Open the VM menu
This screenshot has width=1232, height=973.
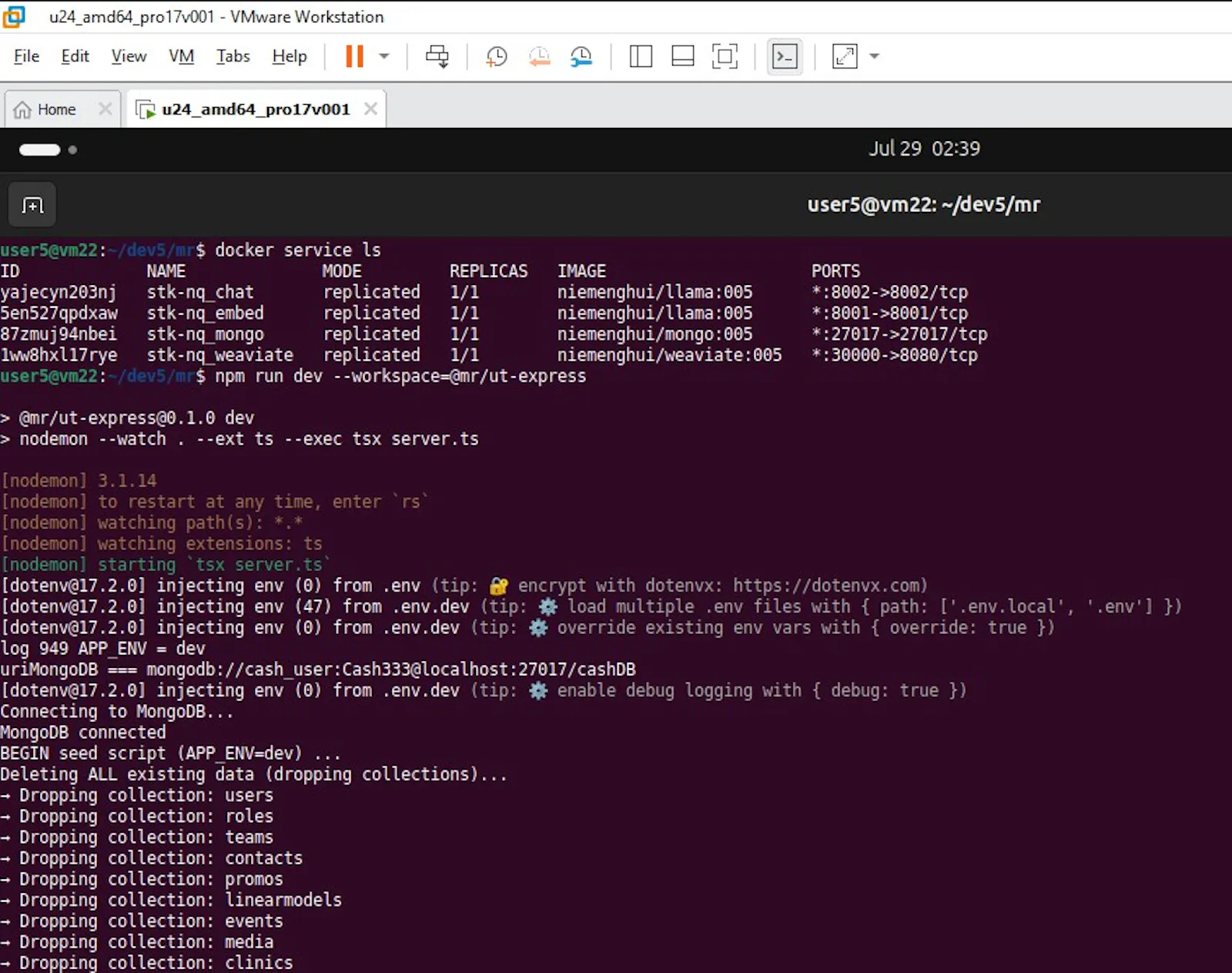(x=181, y=56)
